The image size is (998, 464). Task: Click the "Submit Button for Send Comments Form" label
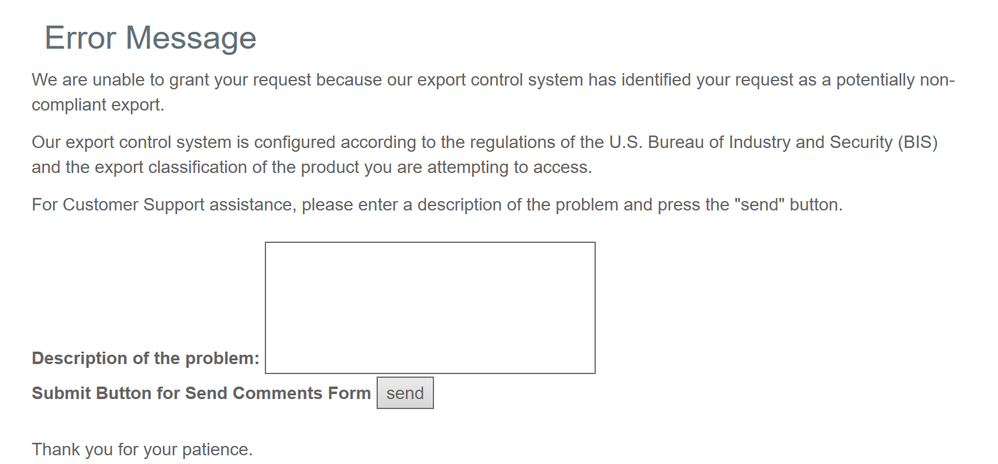(201, 393)
